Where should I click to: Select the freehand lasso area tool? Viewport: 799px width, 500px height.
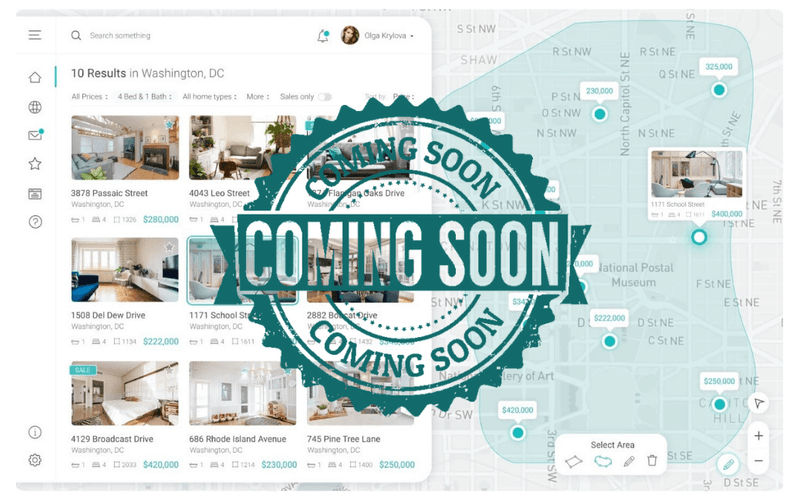(x=603, y=461)
